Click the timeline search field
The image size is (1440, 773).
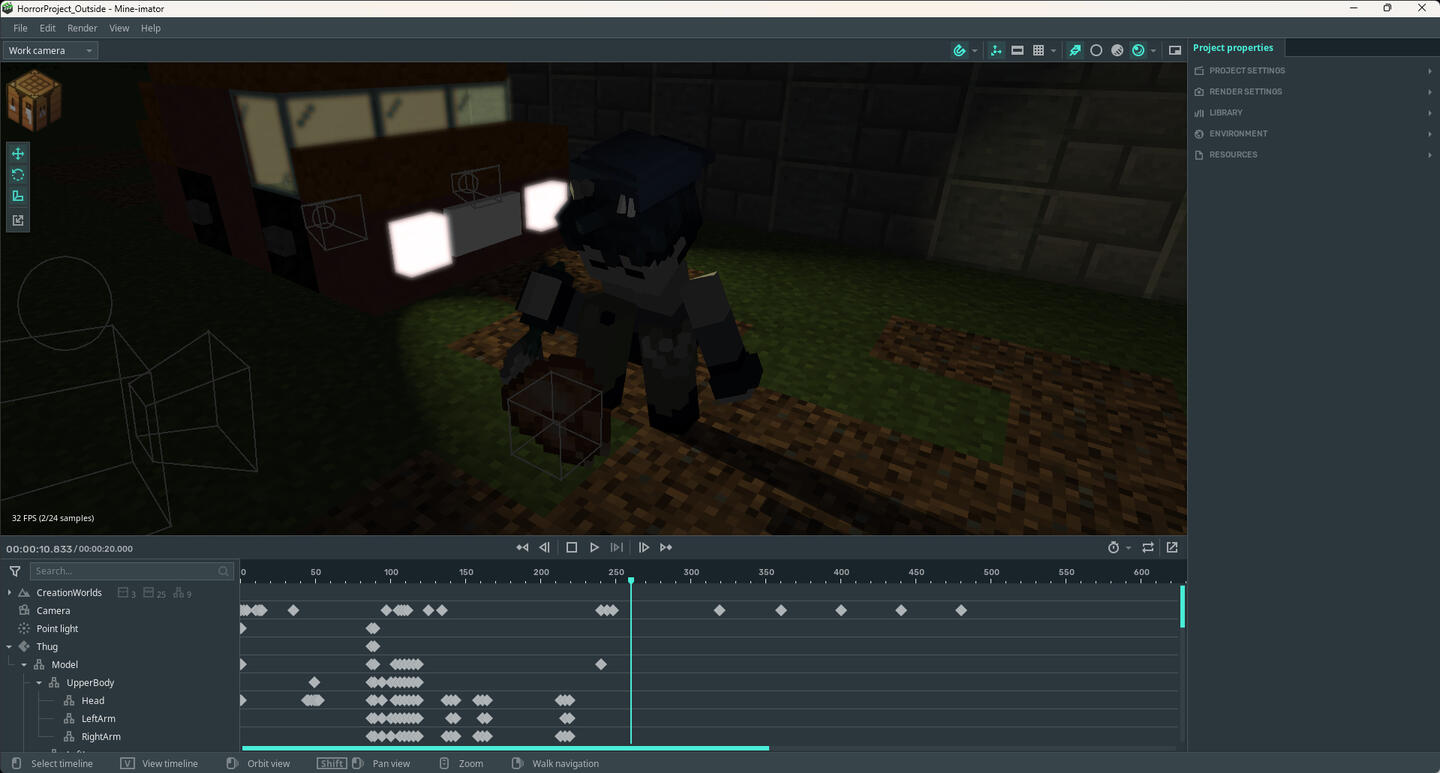124,571
